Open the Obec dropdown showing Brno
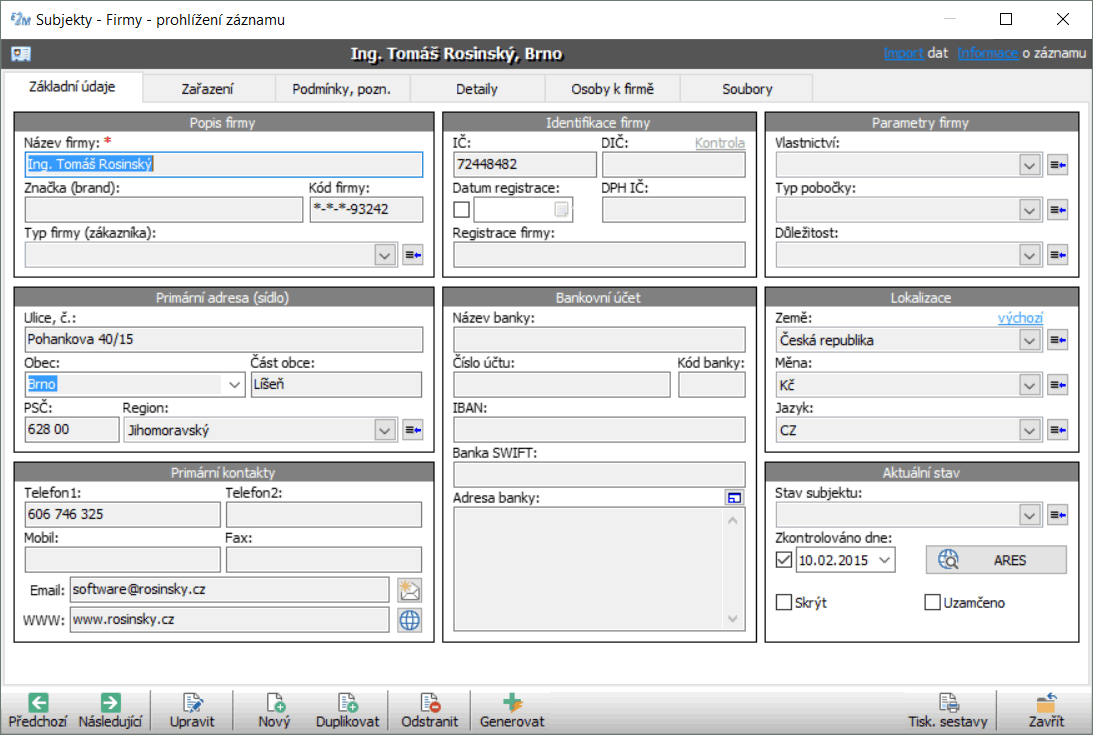Image resolution: width=1093 pixels, height=735 pixels. click(234, 384)
